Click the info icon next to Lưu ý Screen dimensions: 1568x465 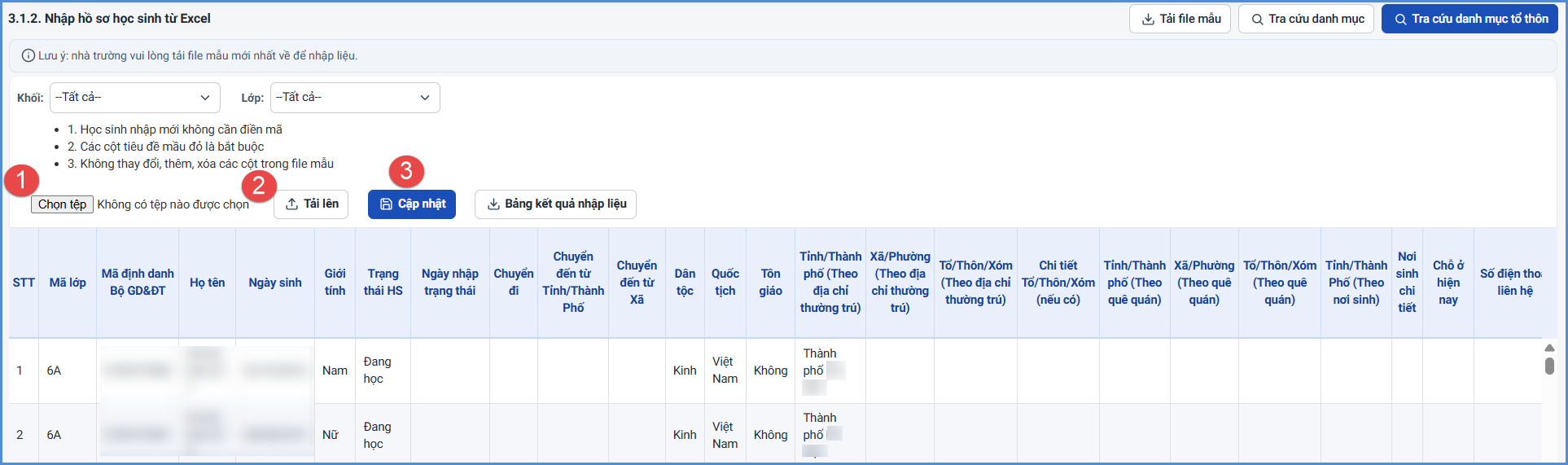(x=28, y=55)
